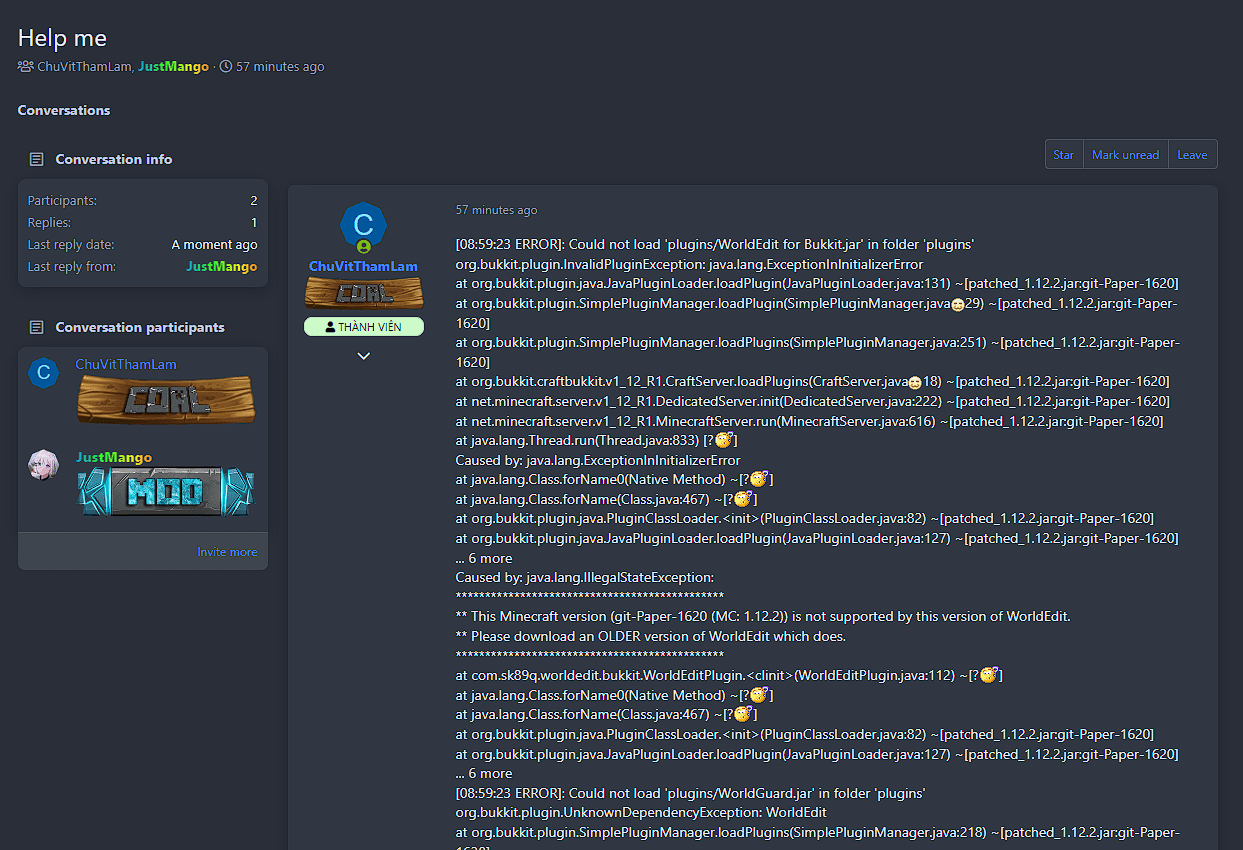This screenshot has height=850, width=1243.
Task: Open JustMango's profile from Last reply from
Action: tap(221, 267)
